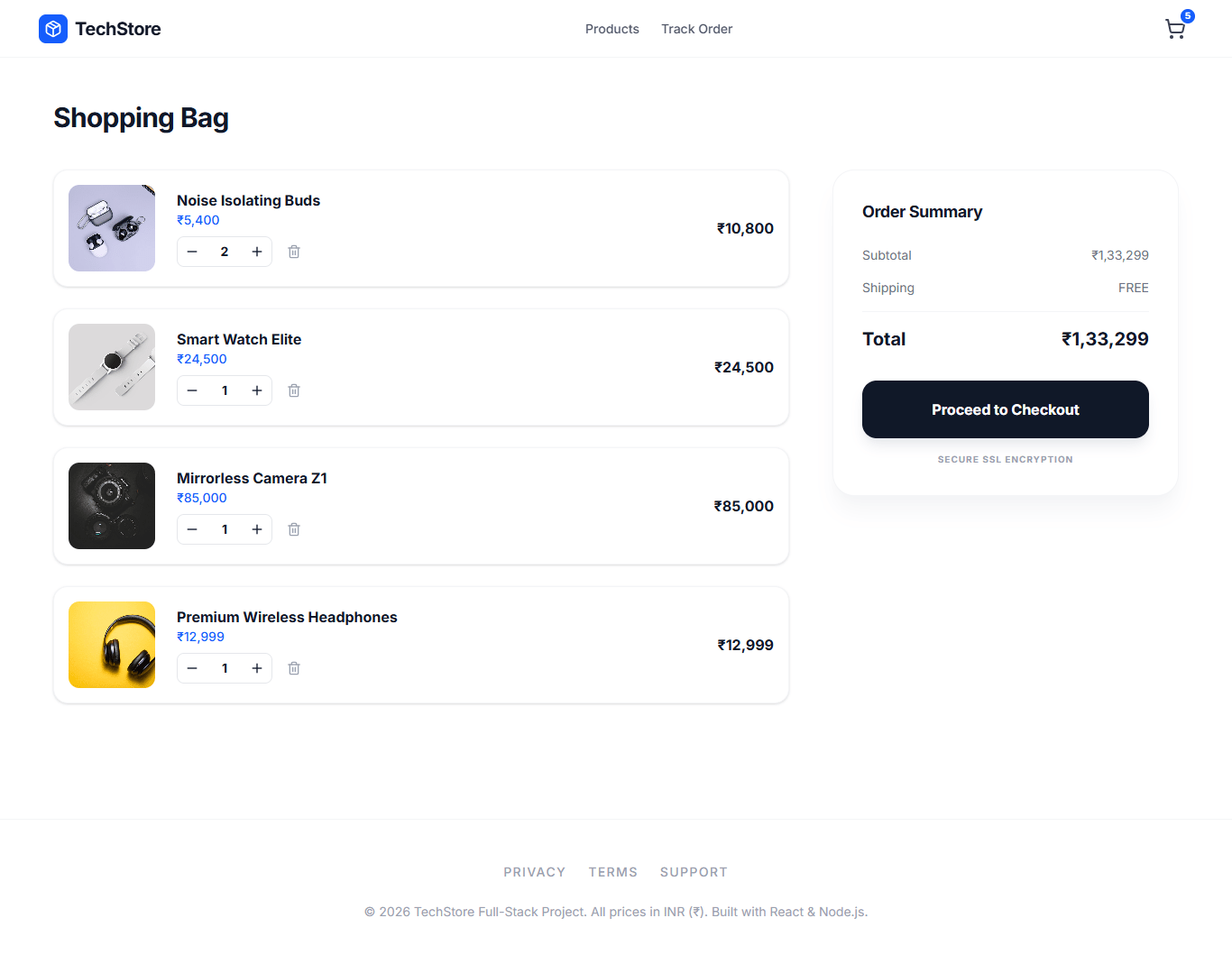Open the Privacy footer link
This screenshot has height=964, width=1232.
(535, 872)
